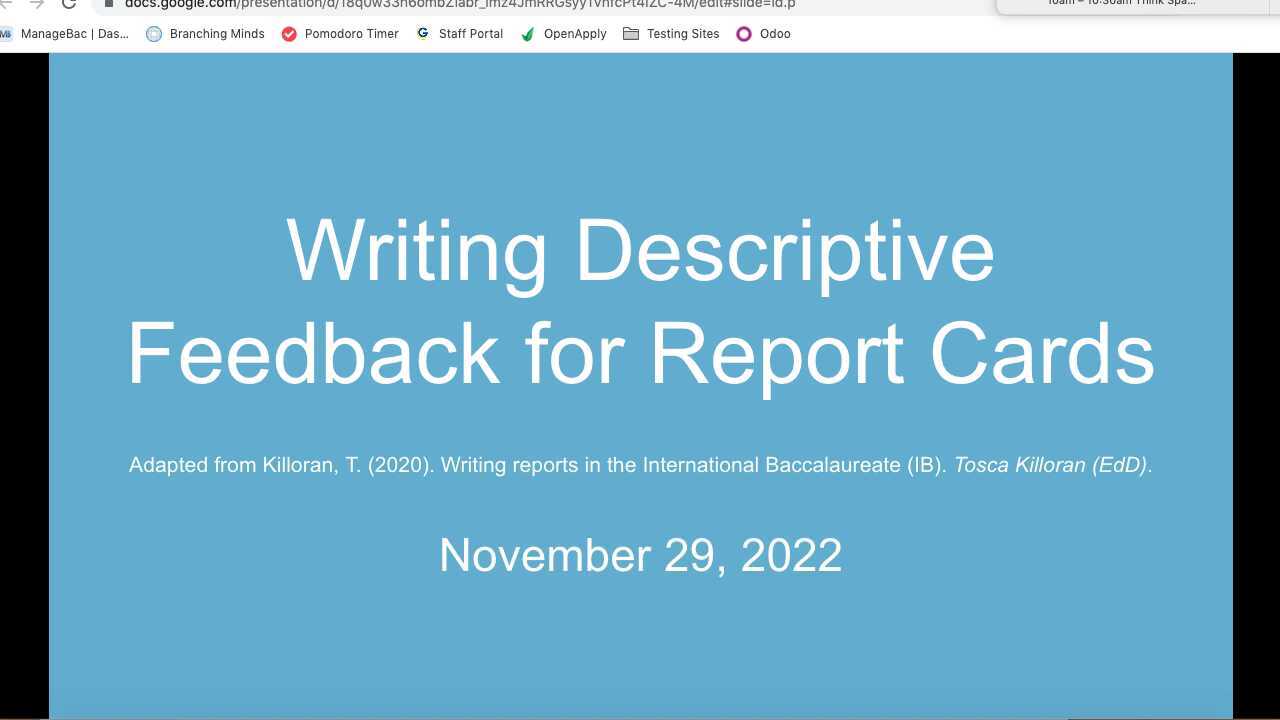Open the Testing Sites folder icon
The image size is (1280, 720).
click(631, 33)
